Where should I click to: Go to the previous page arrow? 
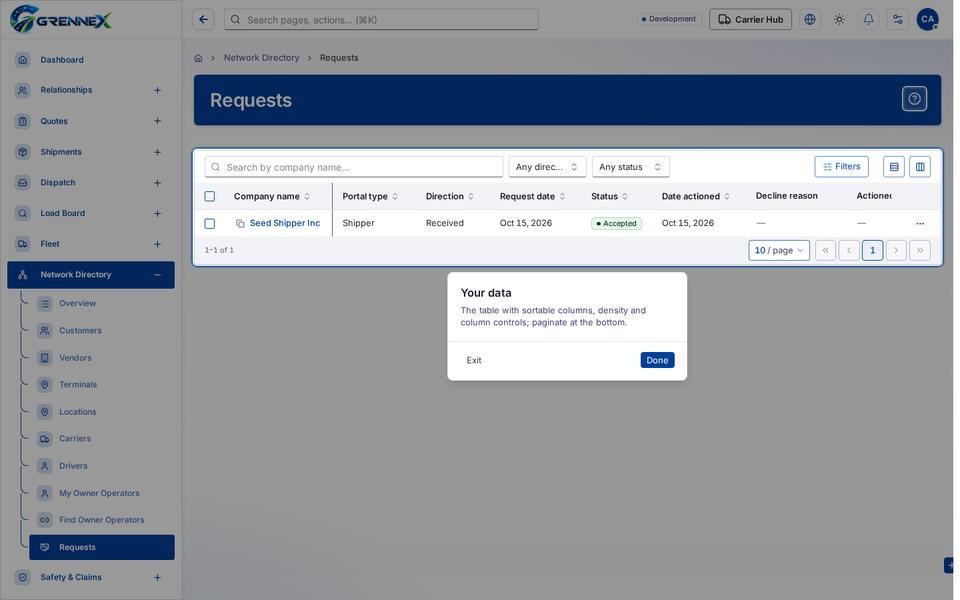pos(849,250)
